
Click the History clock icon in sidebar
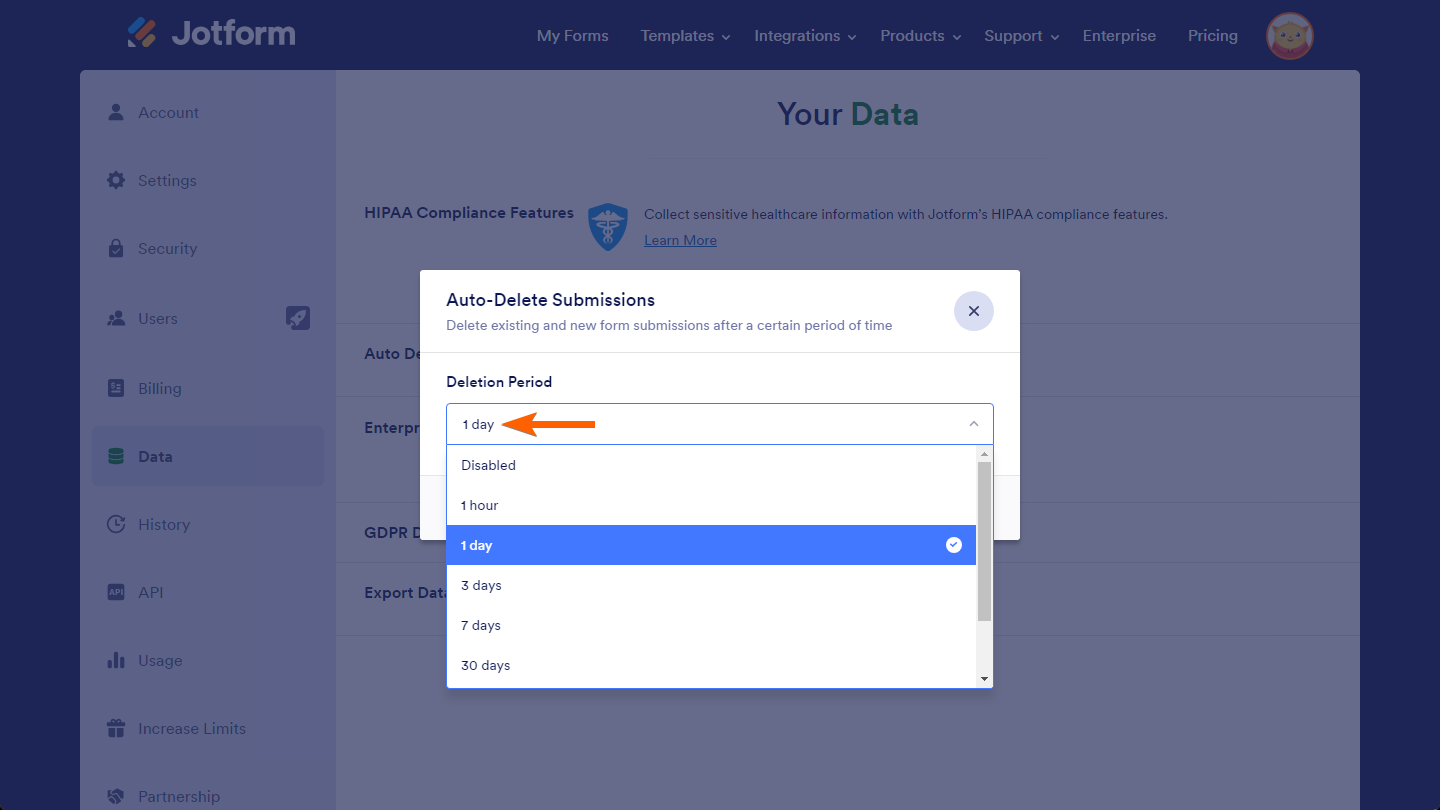(x=116, y=524)
